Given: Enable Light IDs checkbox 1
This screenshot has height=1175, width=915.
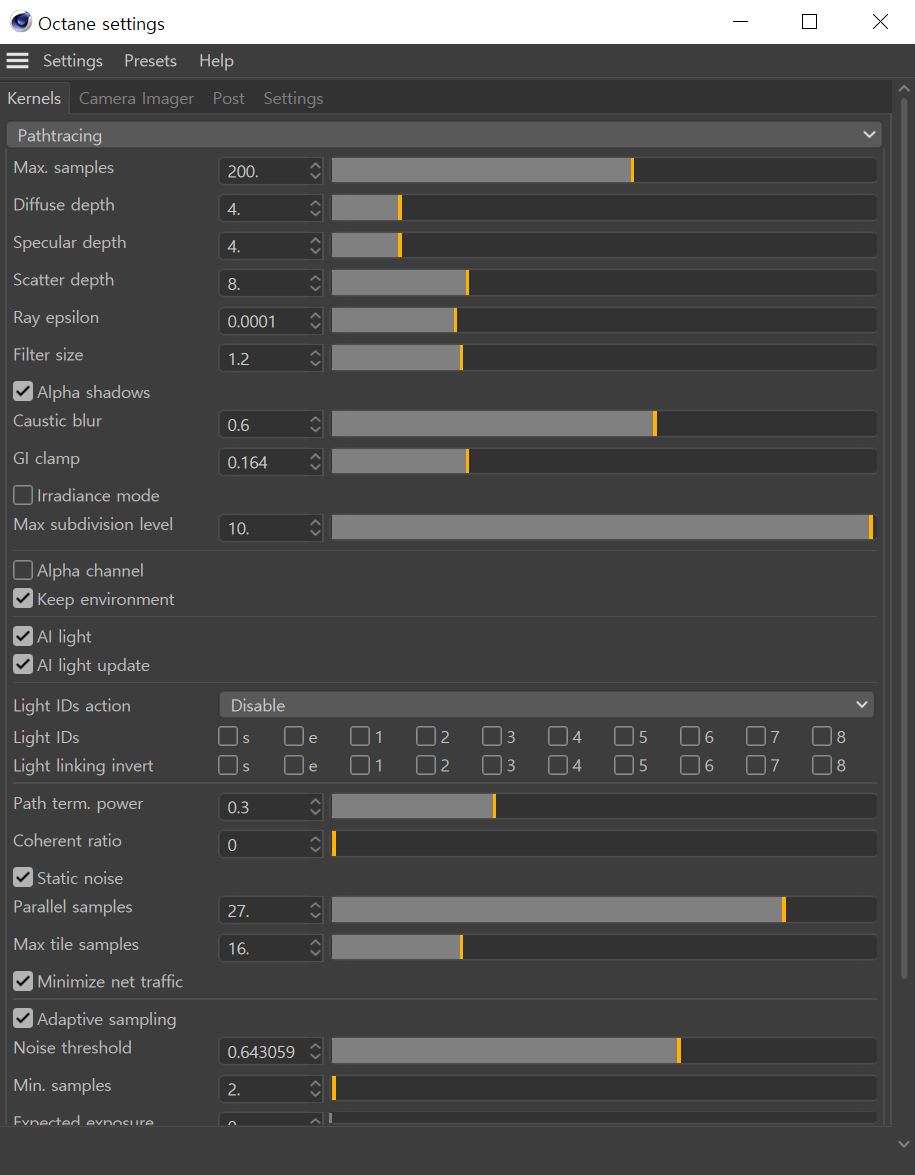Looking at the screenshot, I should click(x=360, y=737).
